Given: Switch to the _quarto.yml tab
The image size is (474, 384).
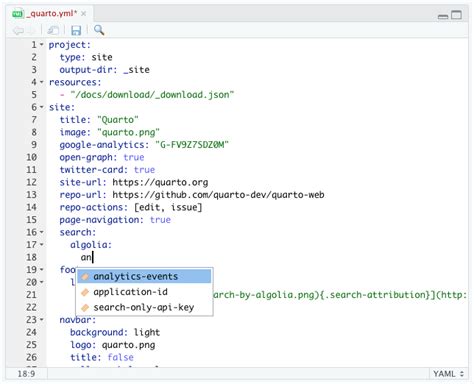Looking at the screenshot, I should (x=51, y=13).
